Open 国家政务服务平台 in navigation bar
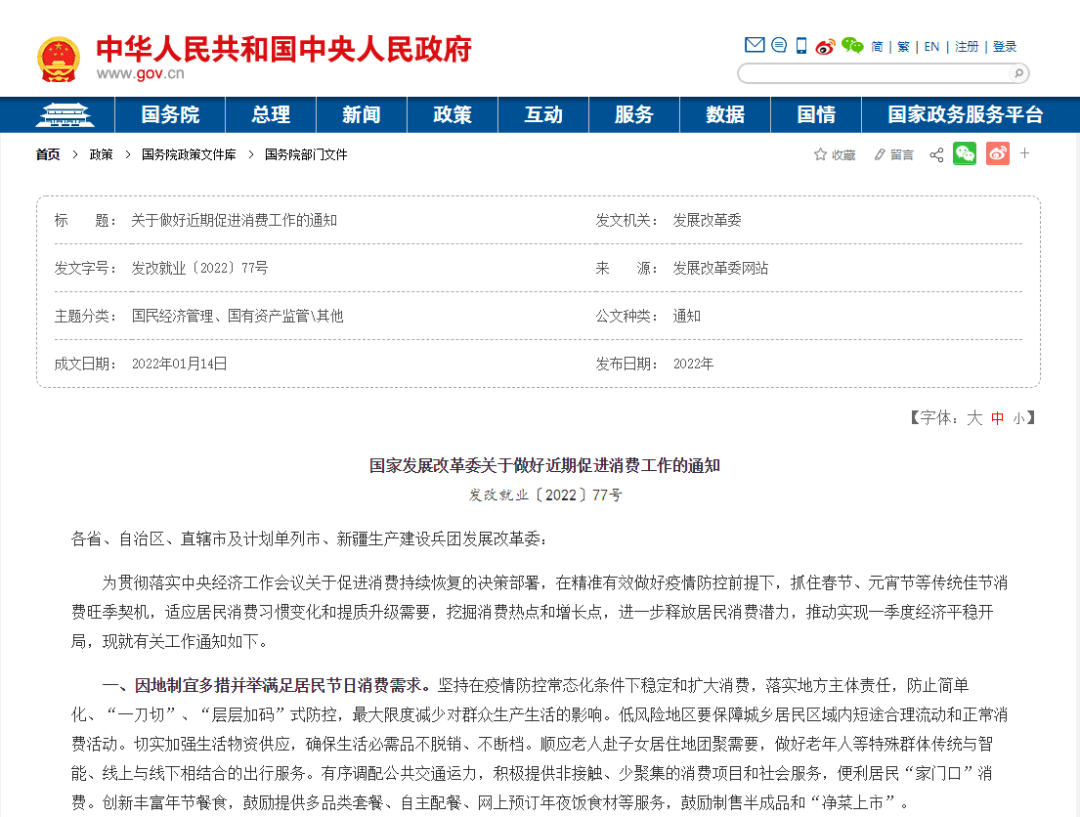 click(x=965, y=115)
